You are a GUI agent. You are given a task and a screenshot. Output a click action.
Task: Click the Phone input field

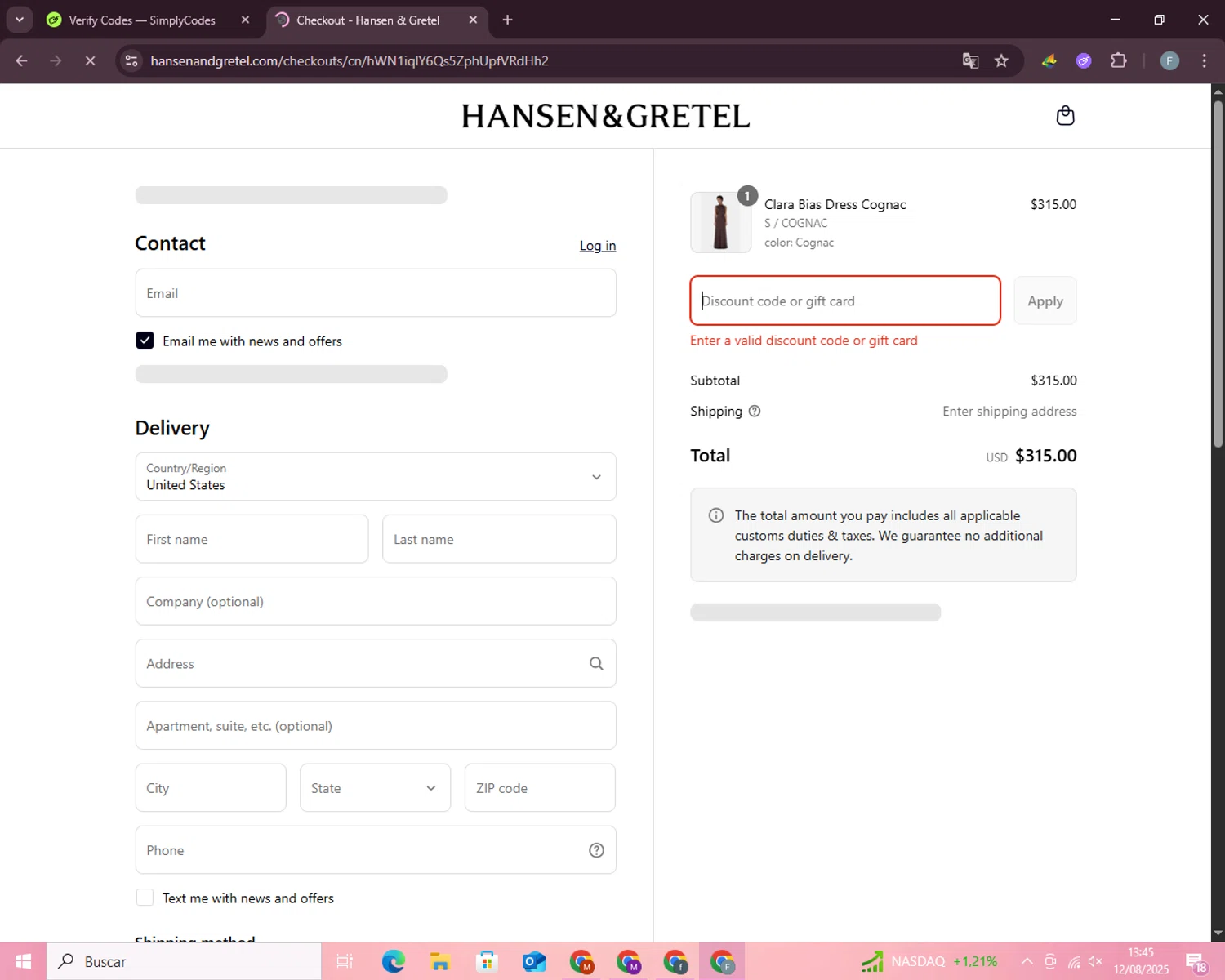pos(376,850)
